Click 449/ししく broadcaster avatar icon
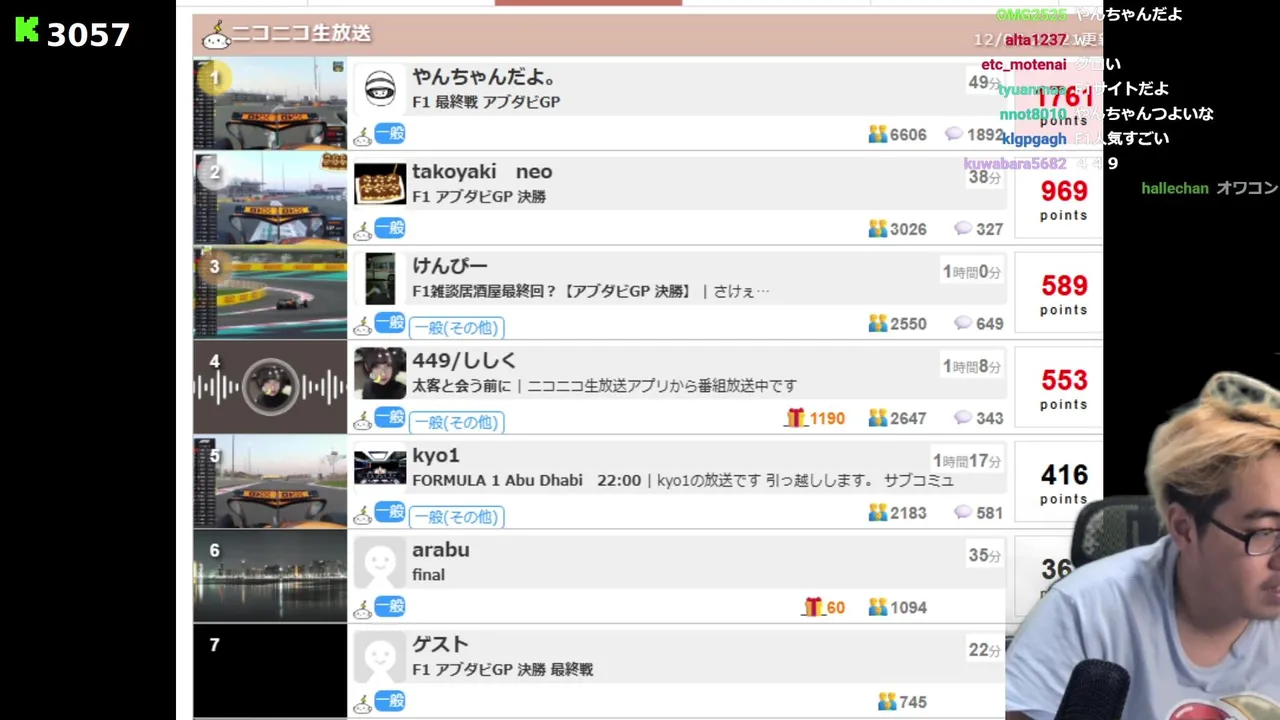The width and height of the screenshot is (1280, 720). [380, 373]
